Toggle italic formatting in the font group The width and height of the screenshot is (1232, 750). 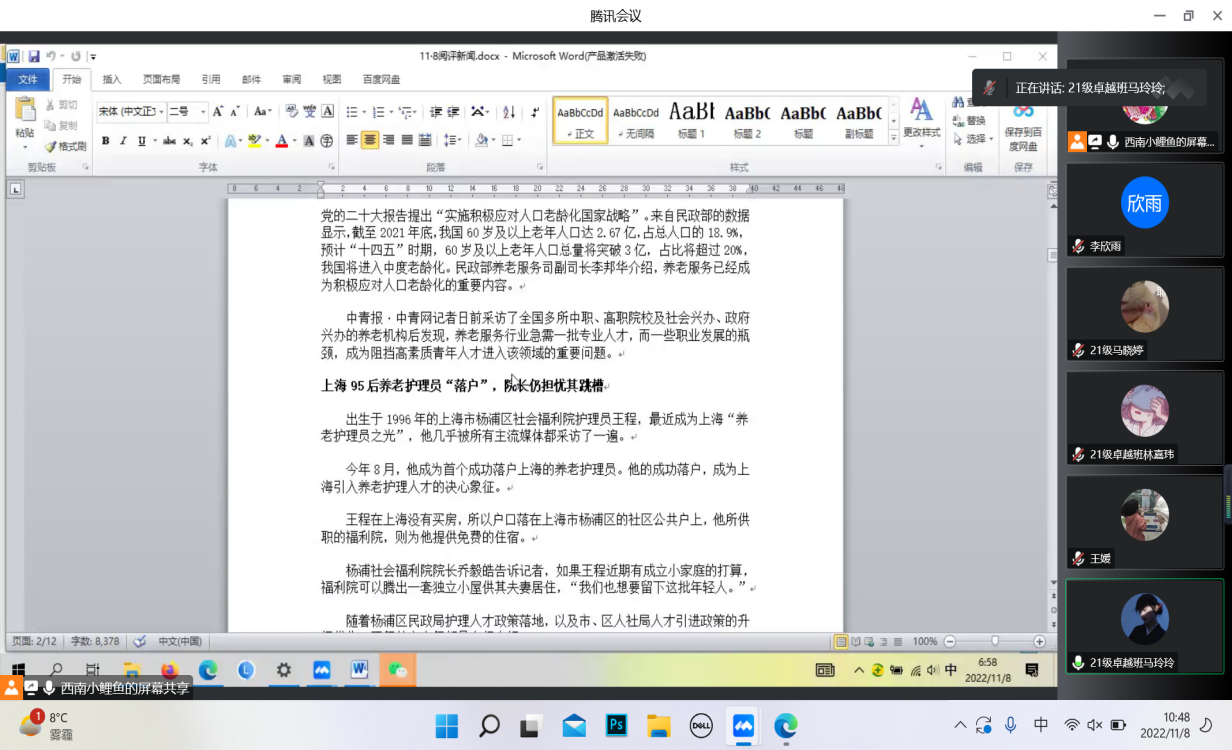(123, 141)
